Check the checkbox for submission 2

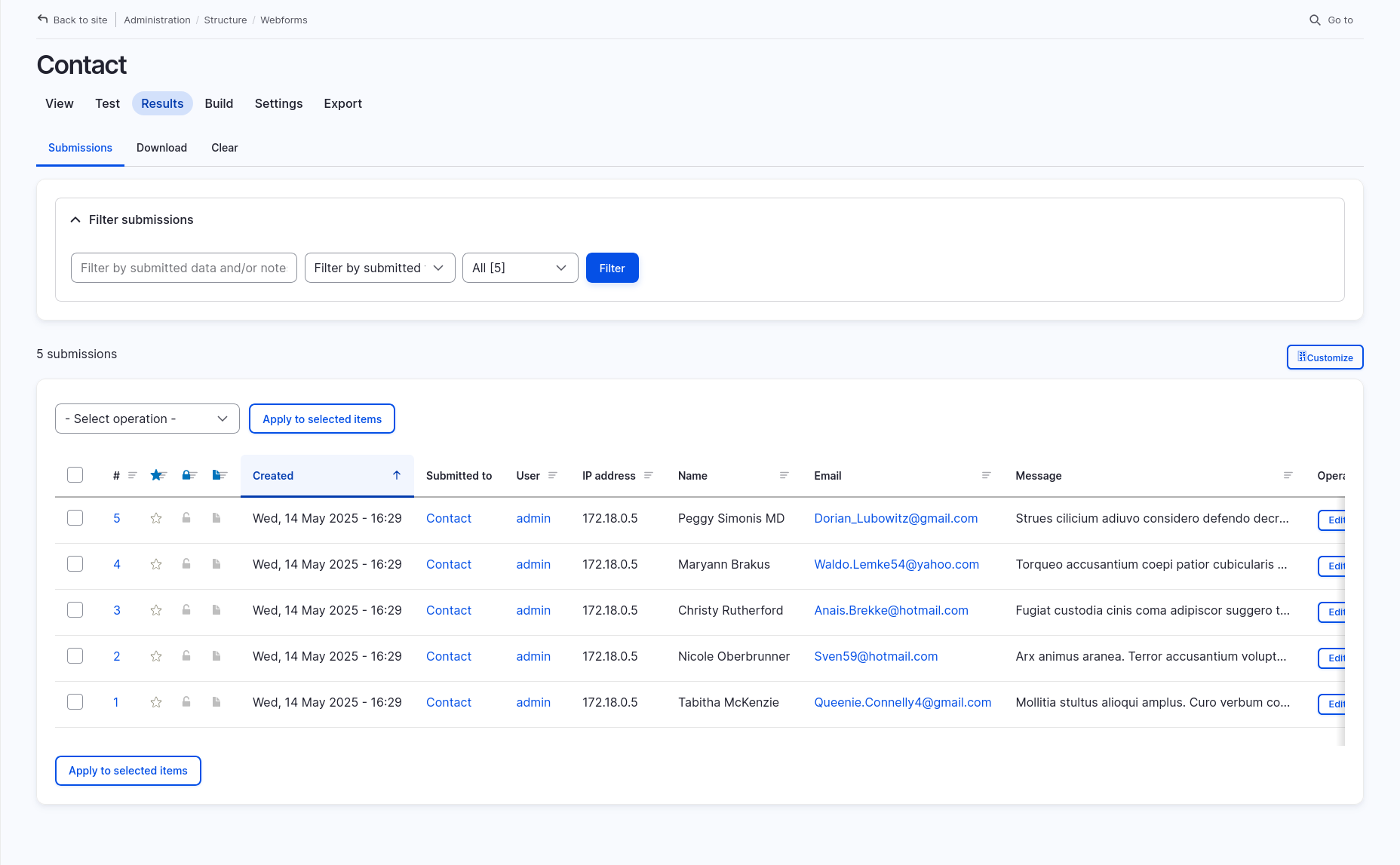75,656
